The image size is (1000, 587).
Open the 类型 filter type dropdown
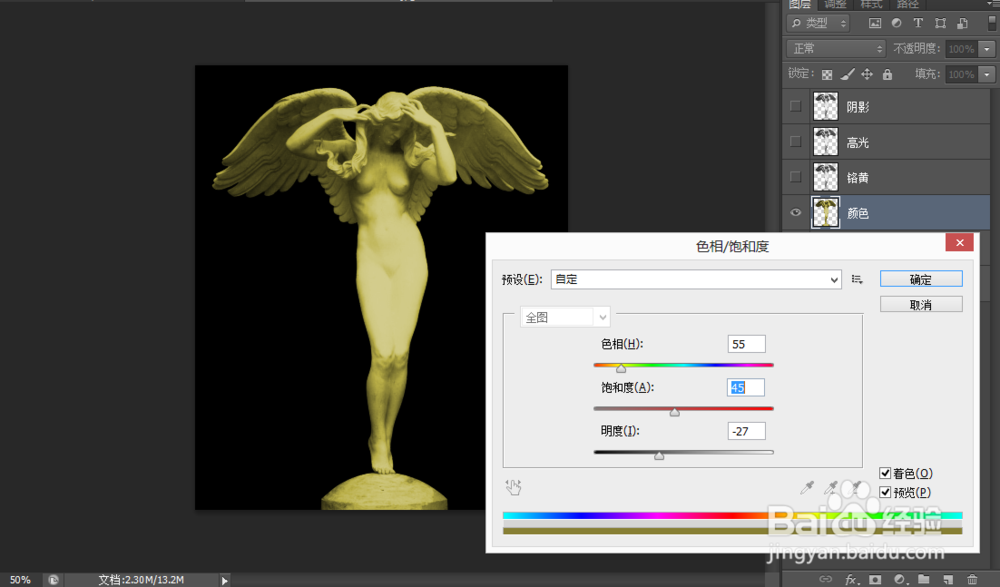click(x=819, y=24)
